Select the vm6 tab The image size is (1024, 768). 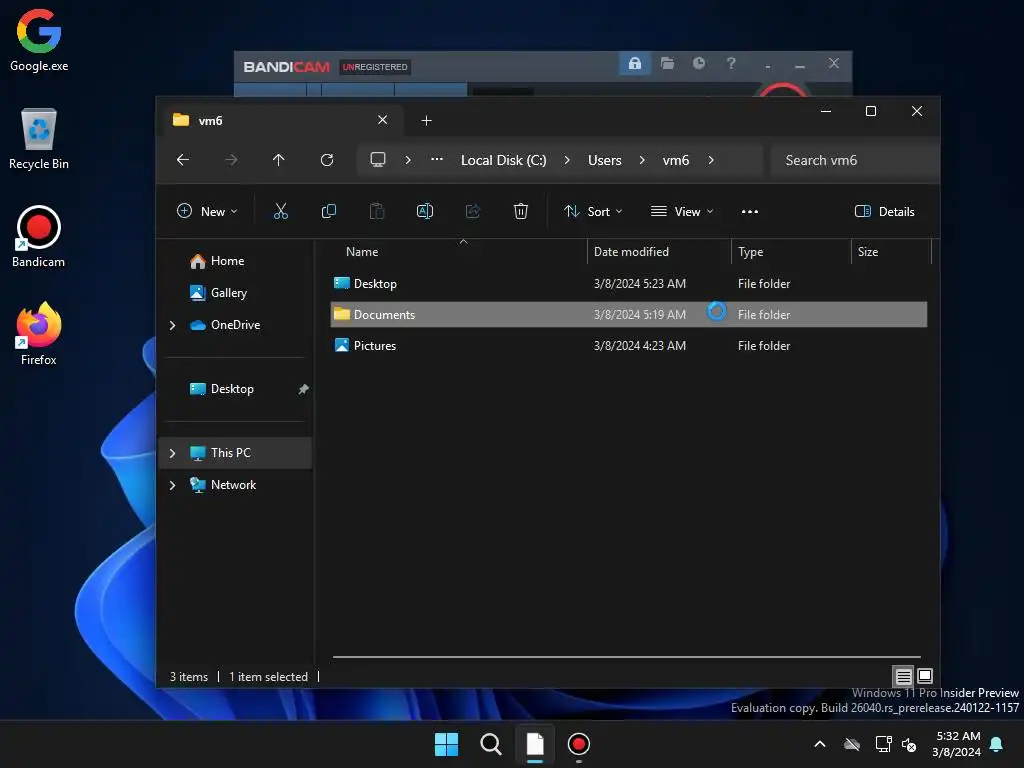[281, 120]
